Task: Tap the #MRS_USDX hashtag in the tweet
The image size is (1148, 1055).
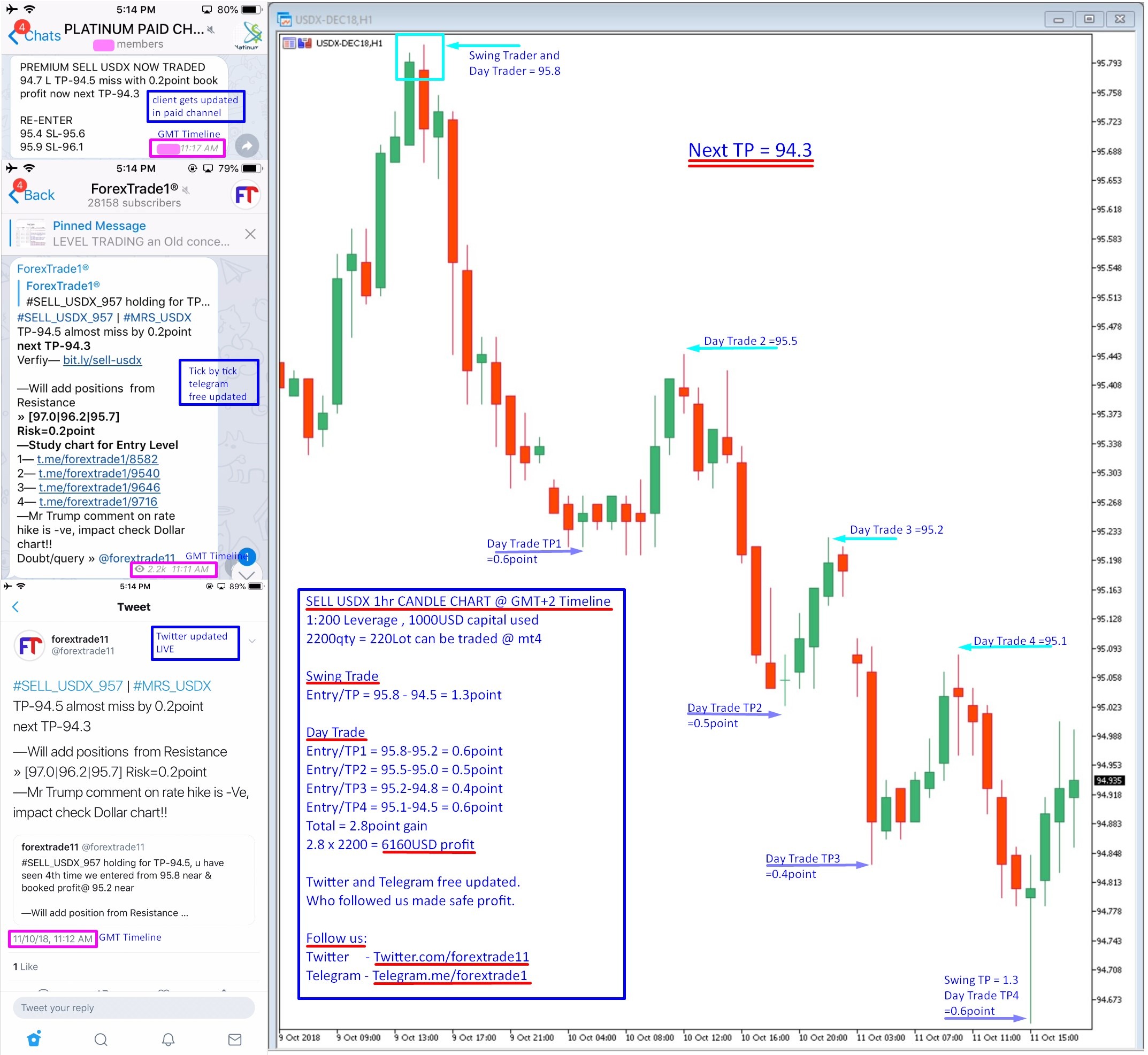Action: pos(172,686)
